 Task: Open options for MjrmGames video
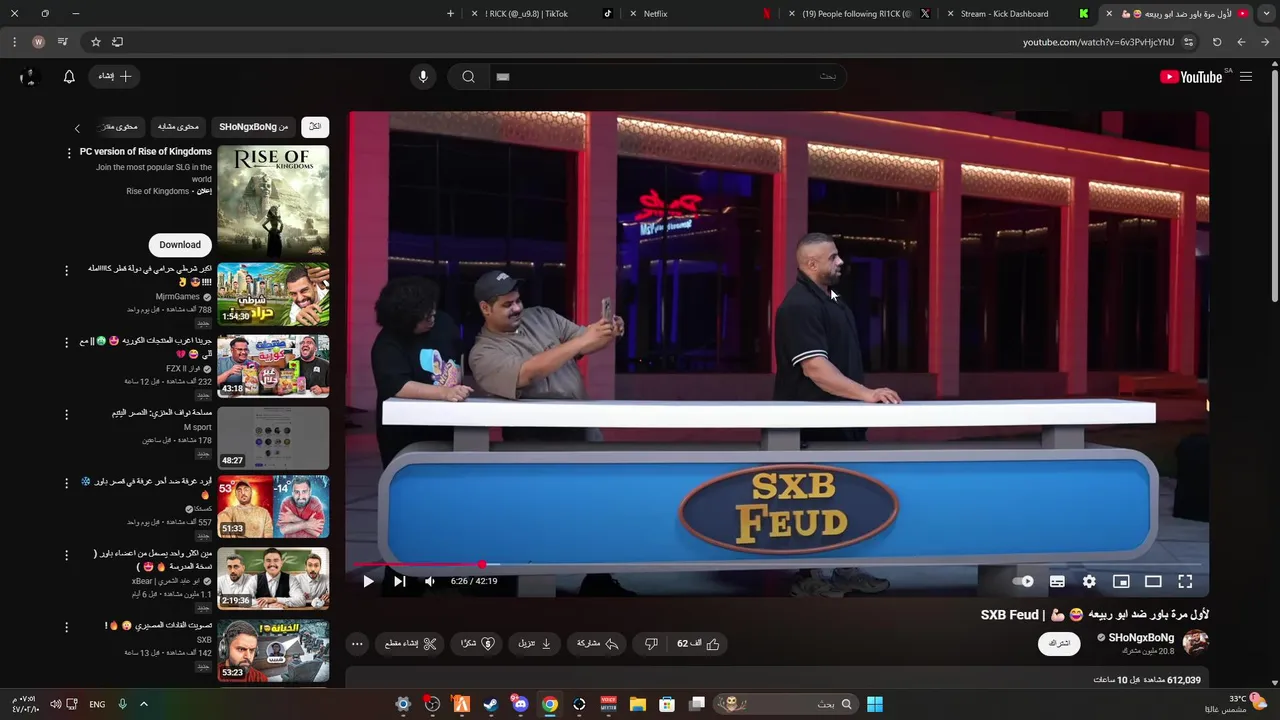pyautogui.click(x=67, y=271)
